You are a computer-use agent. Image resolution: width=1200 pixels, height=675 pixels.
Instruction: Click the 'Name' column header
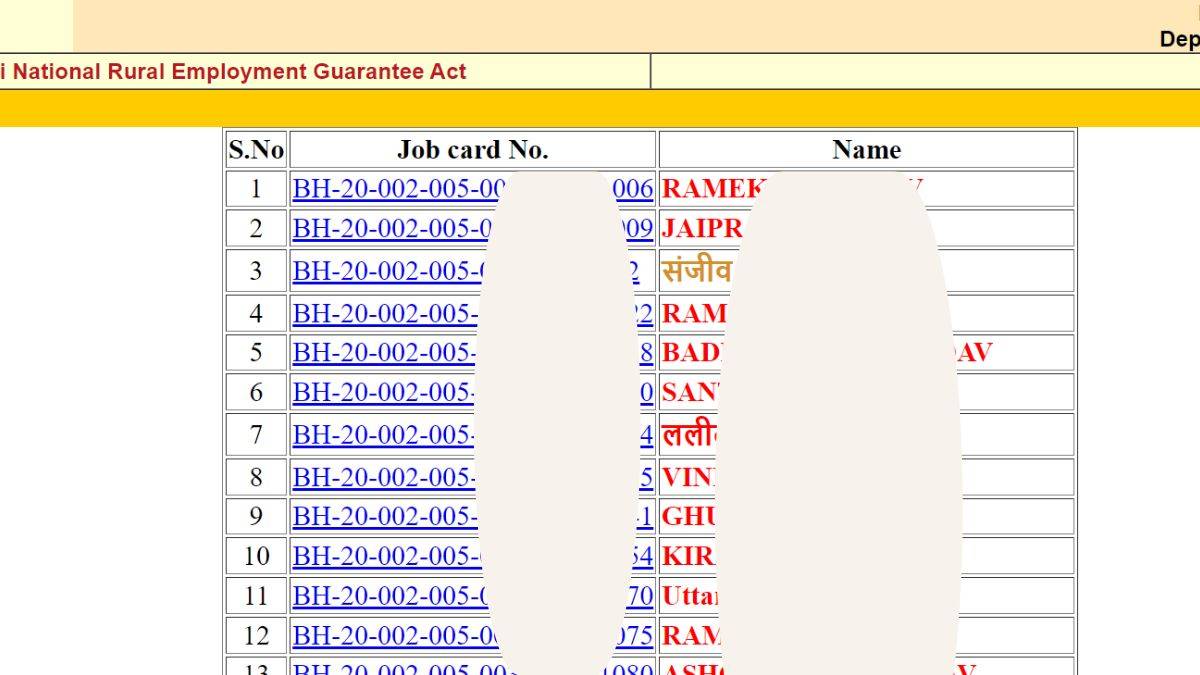point(866,150)
